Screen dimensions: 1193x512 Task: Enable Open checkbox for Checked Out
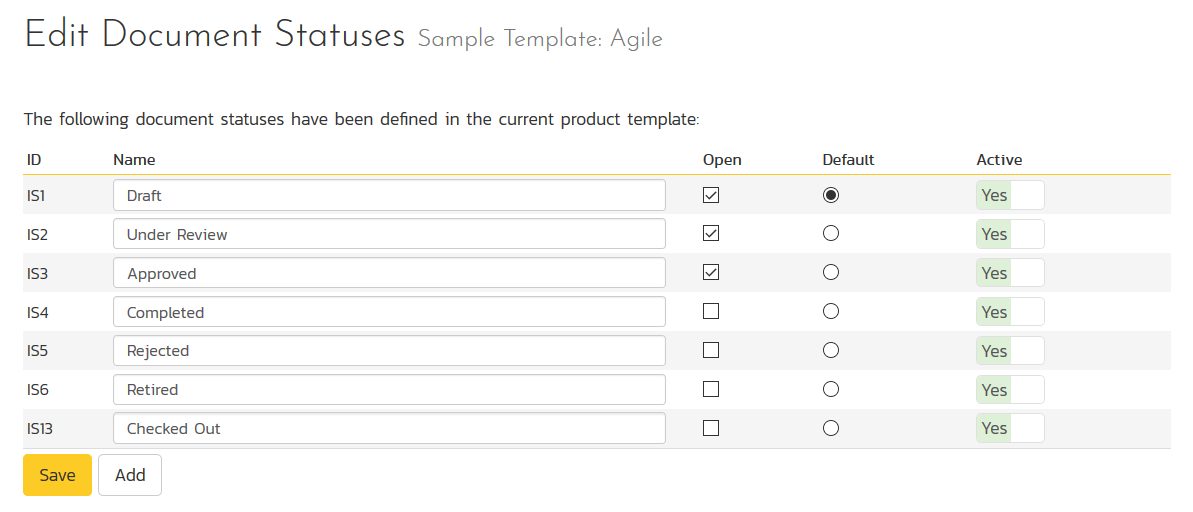711,428
